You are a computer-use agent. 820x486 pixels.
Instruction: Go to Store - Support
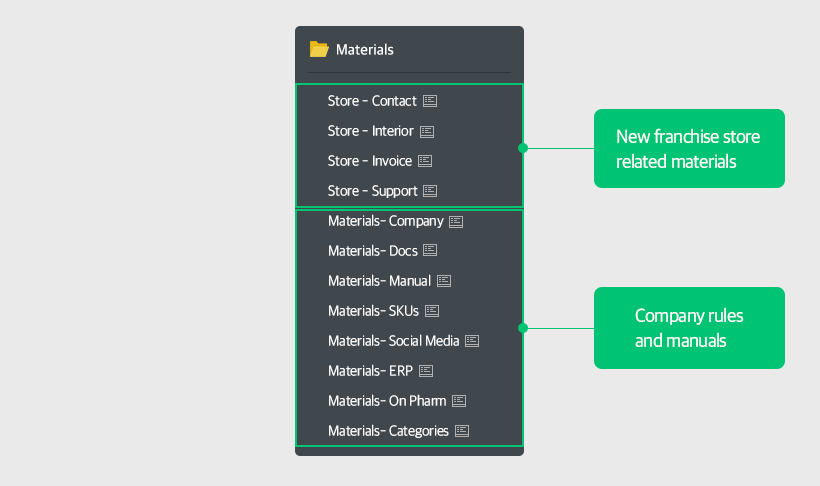click(372, 191)
